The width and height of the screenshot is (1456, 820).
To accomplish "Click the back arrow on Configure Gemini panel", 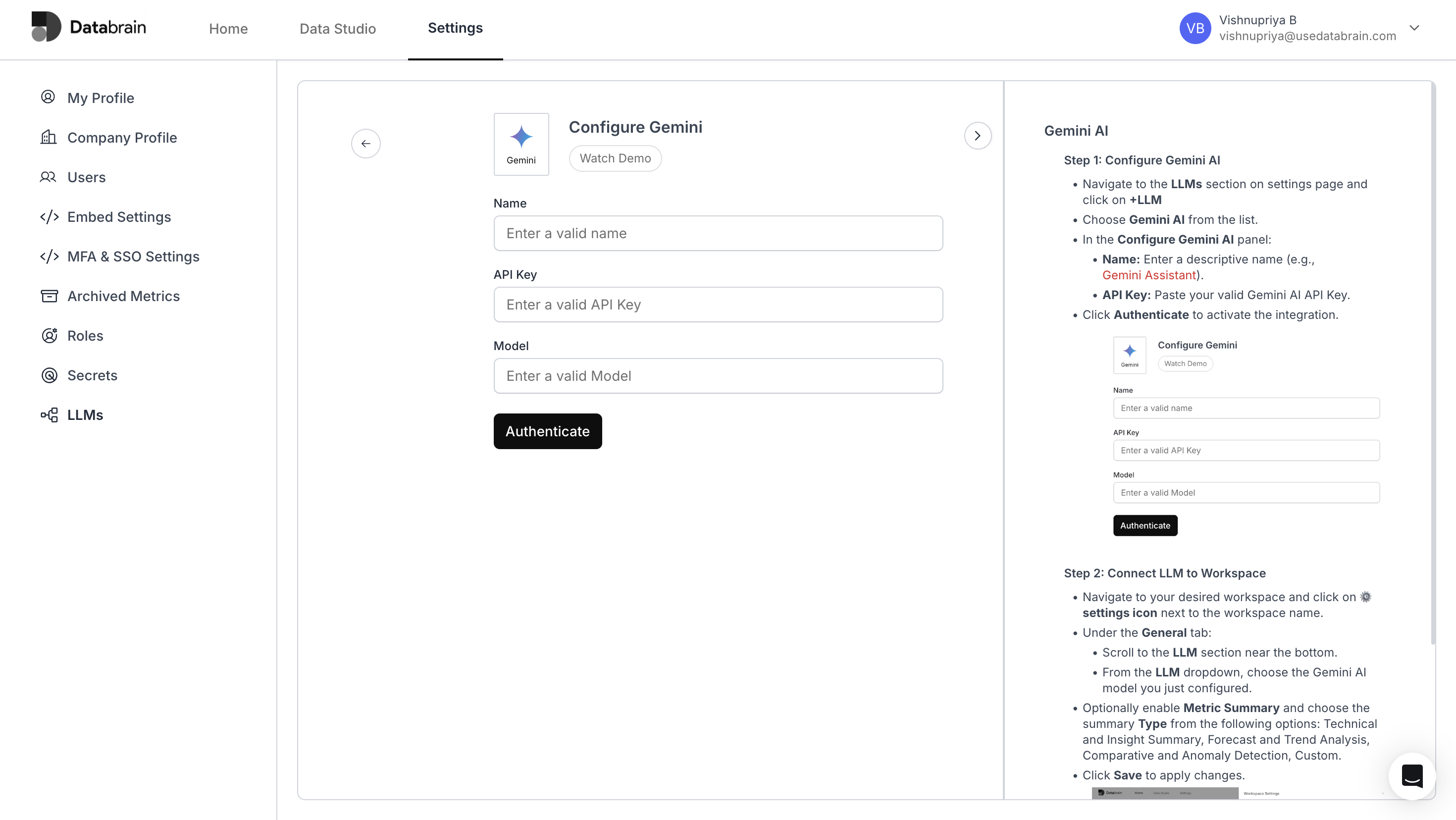I will click(365, 143).
